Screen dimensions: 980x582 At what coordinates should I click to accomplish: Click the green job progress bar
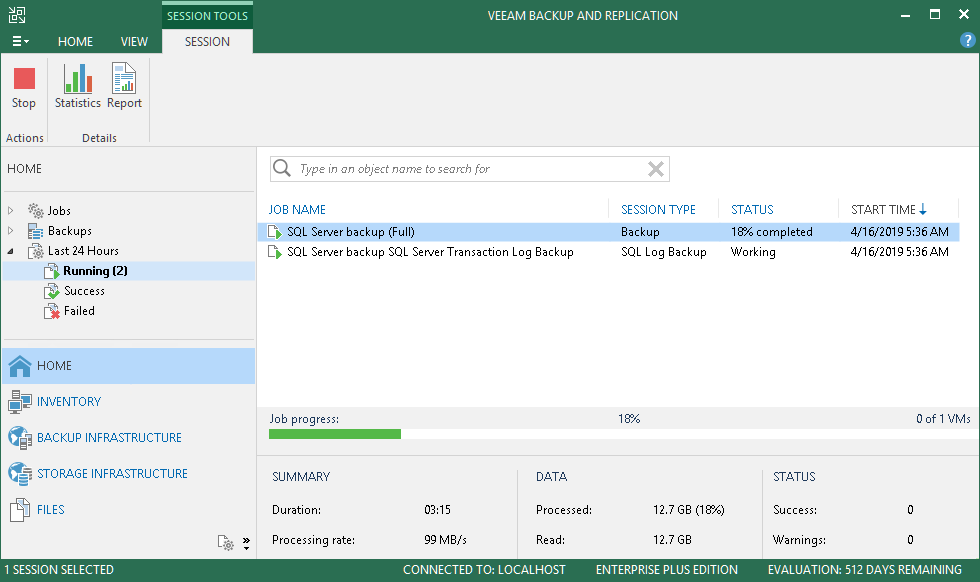335,434
